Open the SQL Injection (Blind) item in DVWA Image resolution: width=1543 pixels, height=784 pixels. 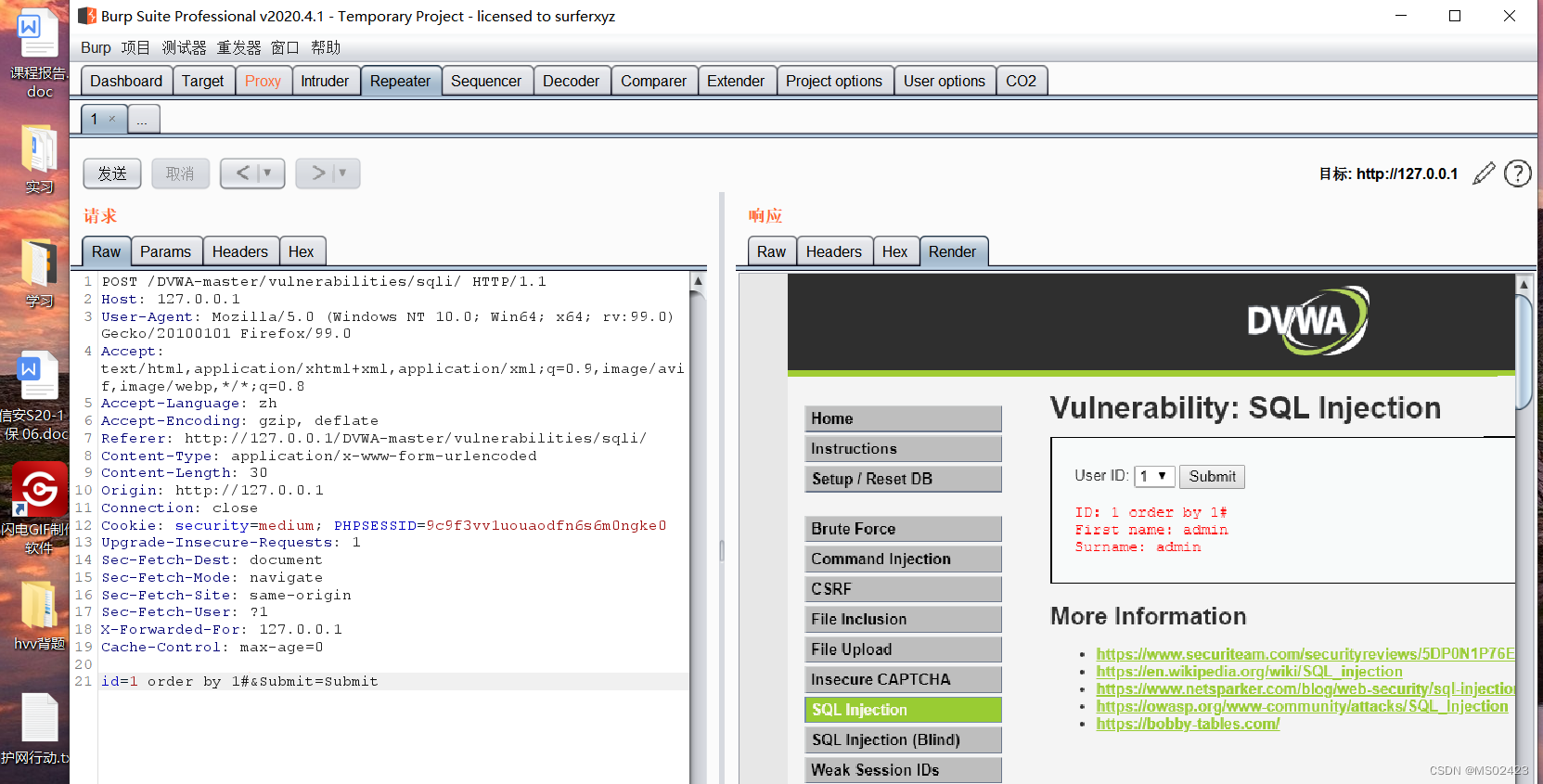tap(904, 739)
